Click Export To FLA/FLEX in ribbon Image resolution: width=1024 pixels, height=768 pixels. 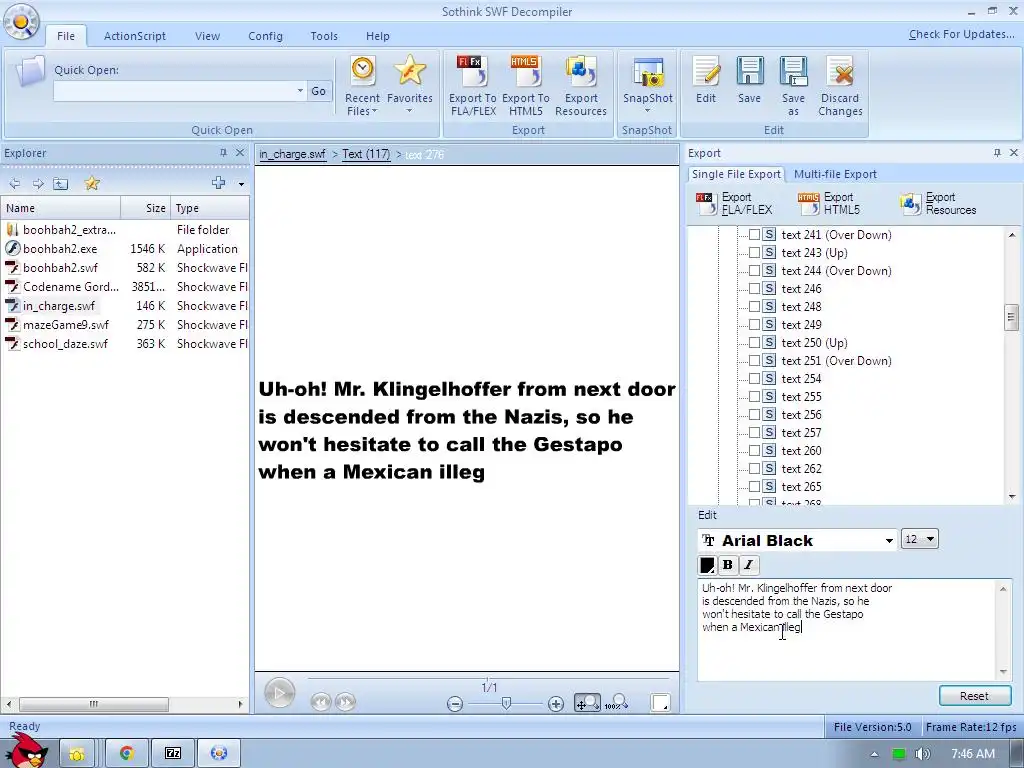(473, 87)
